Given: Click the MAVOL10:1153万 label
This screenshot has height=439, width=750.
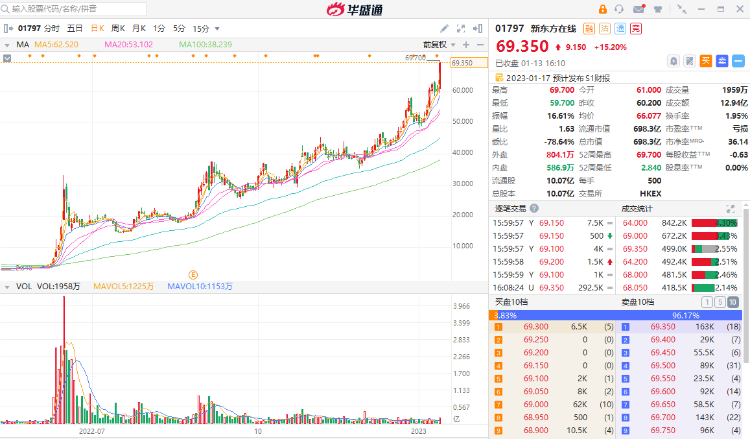Looking at the screenshot, I should 200,286.
